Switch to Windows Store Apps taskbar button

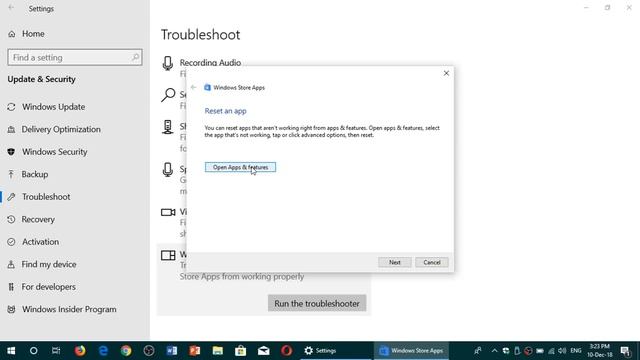point(411,351)
